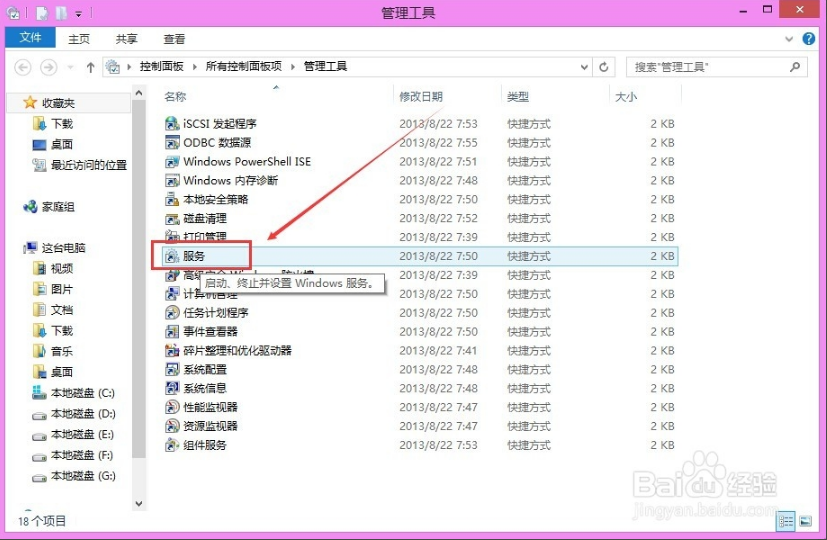The image size is (827, 540).
Task: Select the Windows PowerShell ISE icon
Action: click(x=171, y=162)
